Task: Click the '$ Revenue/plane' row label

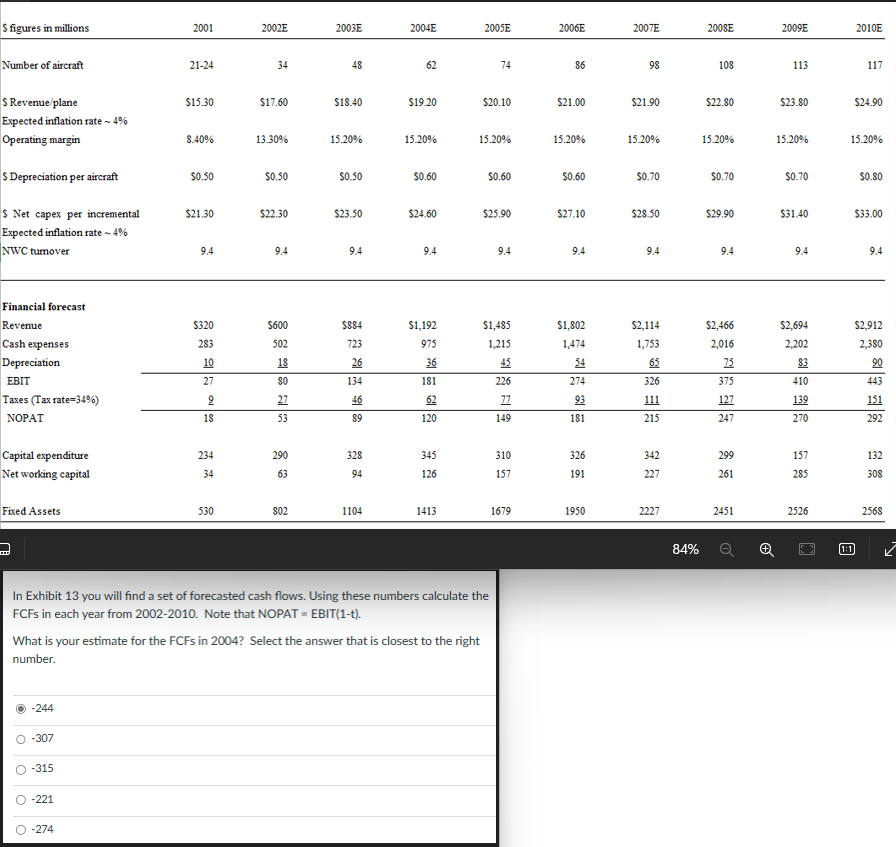Action: (40, 102)
